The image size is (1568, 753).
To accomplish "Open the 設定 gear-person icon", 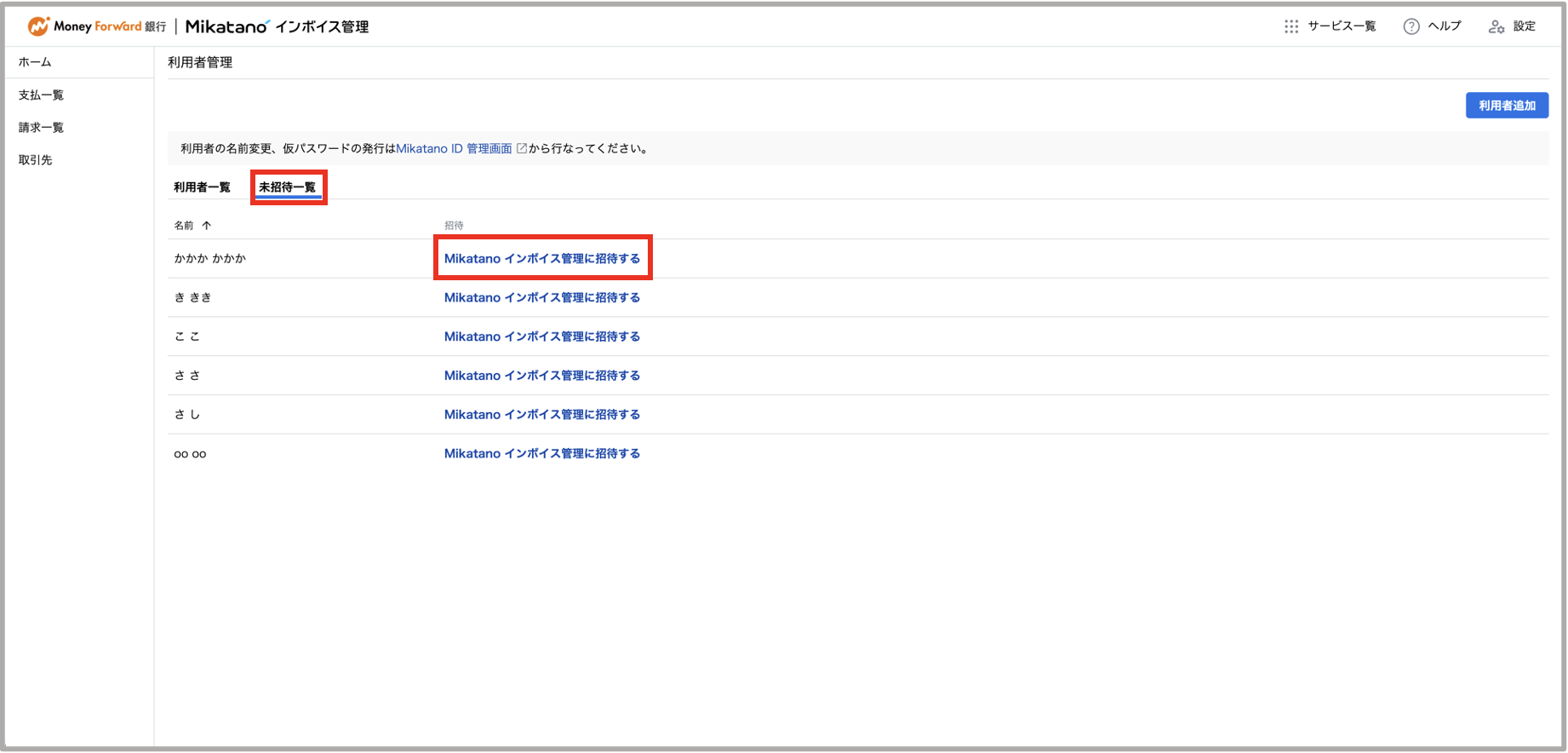I will (1496, 26).
